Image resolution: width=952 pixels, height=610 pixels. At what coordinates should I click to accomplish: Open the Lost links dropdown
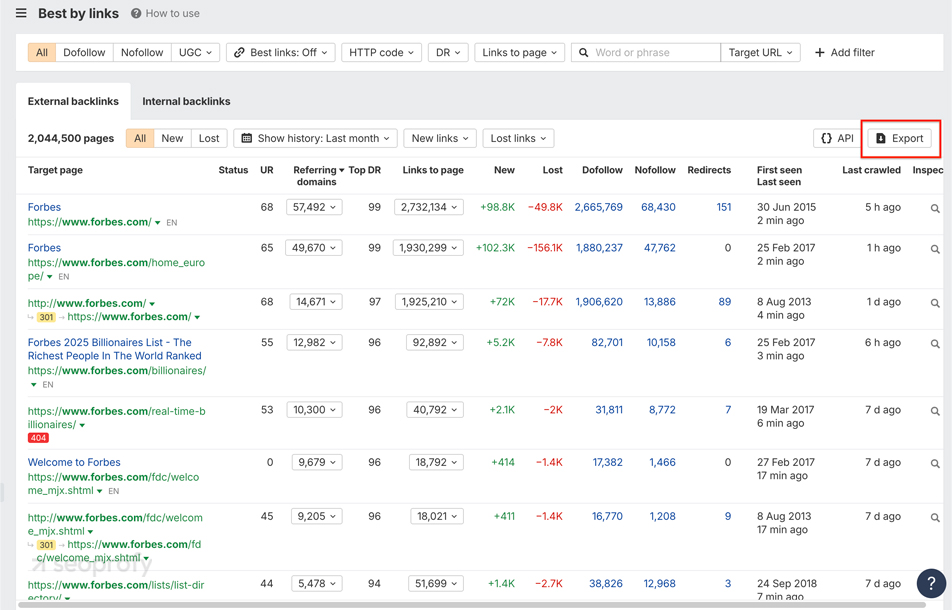tap(518, 138)
